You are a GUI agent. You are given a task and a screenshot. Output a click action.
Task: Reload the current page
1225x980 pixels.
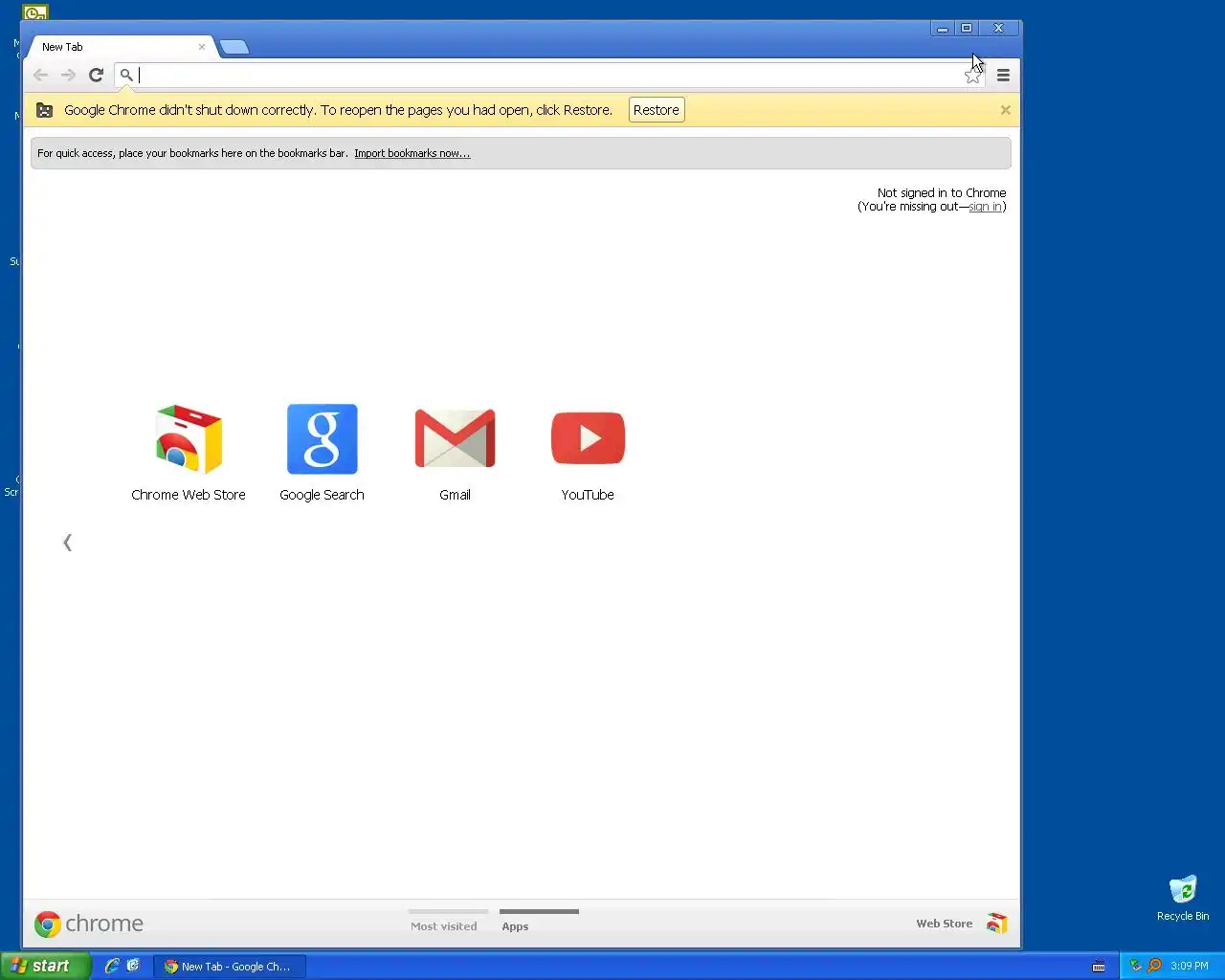coord(96,75)
